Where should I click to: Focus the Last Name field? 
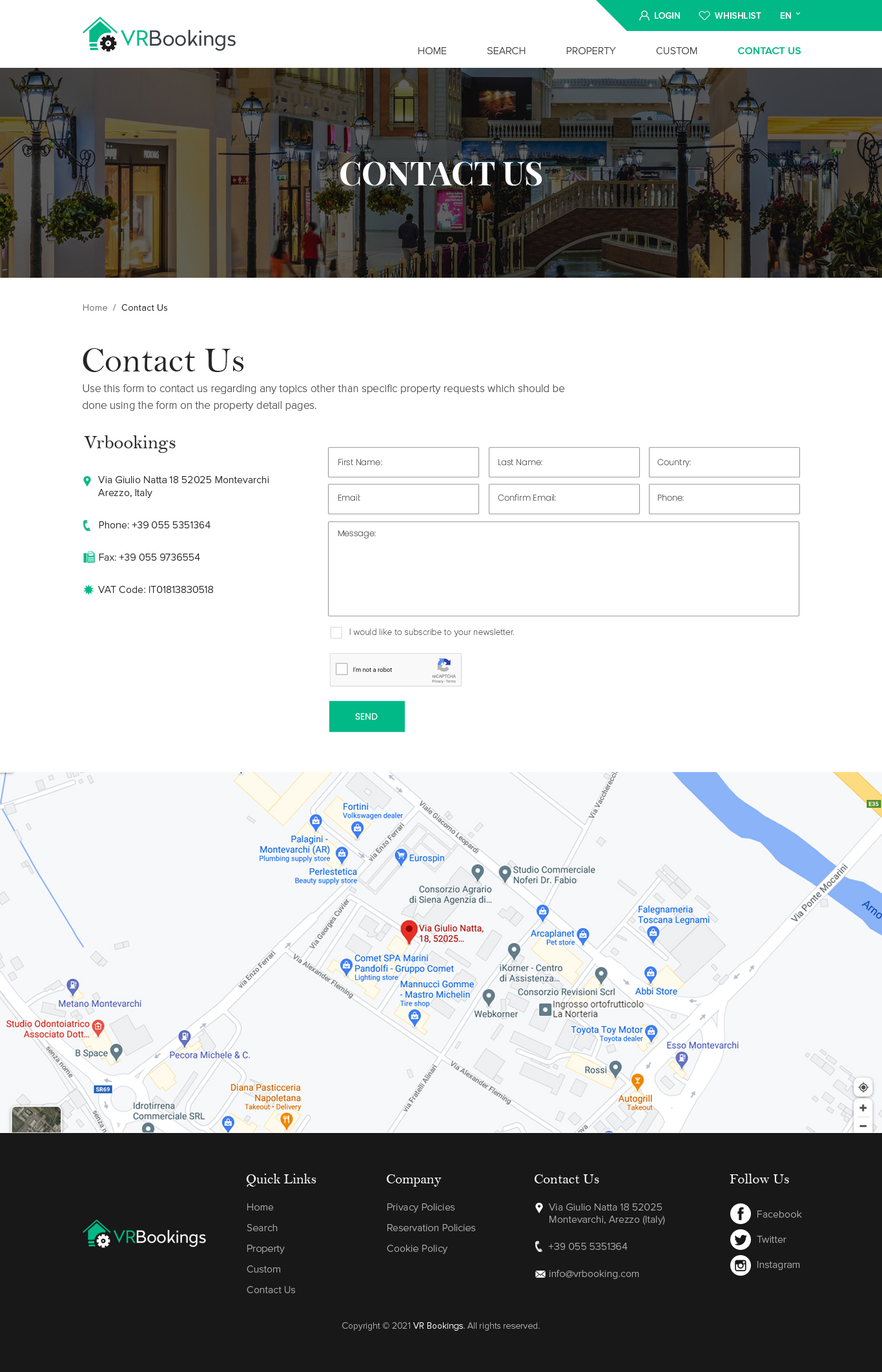point(564,463)
